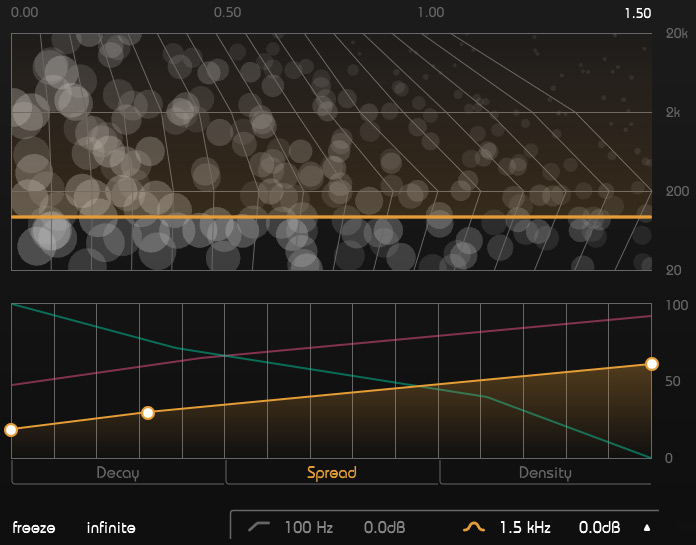Click the 1.5 kHz frequency value
696x545 pixels.
pyautogui.click(x=525, y=527)
